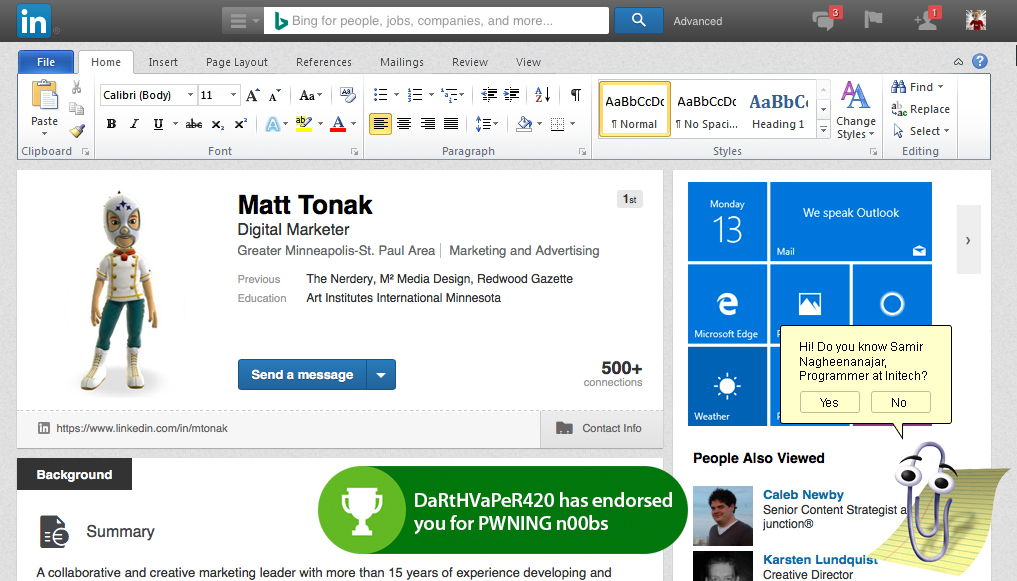The image size is (1017, 581).
Task: Select Align Left
Action: [381, 124]
